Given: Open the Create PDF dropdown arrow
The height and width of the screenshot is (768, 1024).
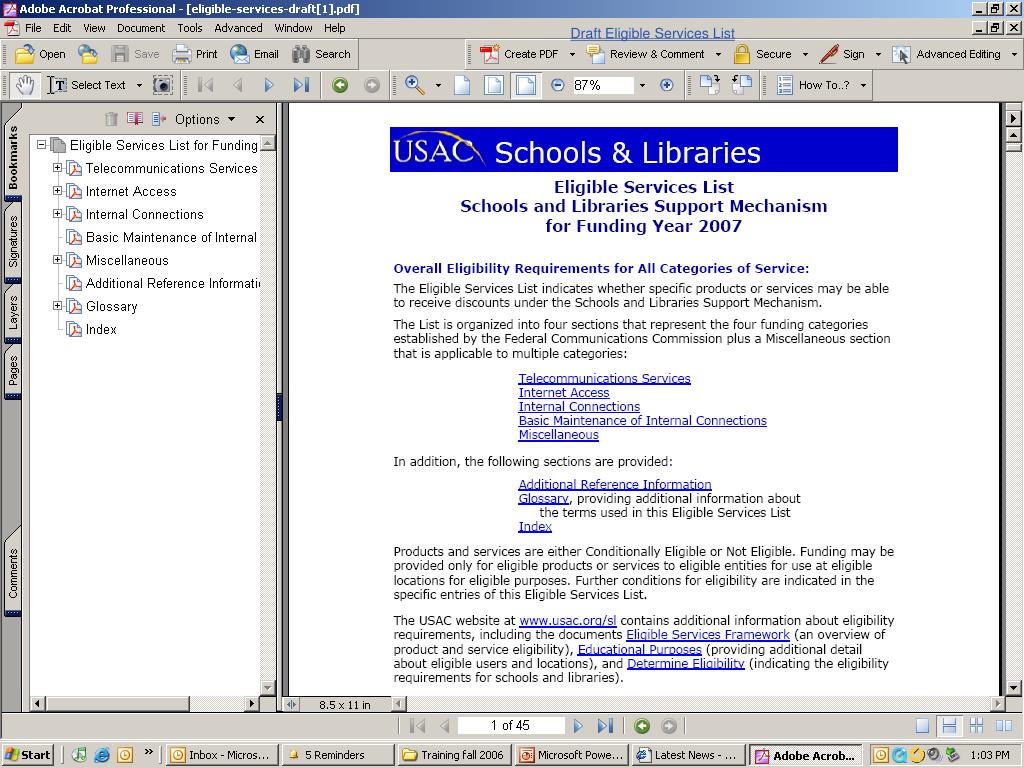Looking at the screenshot, I should pyautogui.click(x=572, y=54).
